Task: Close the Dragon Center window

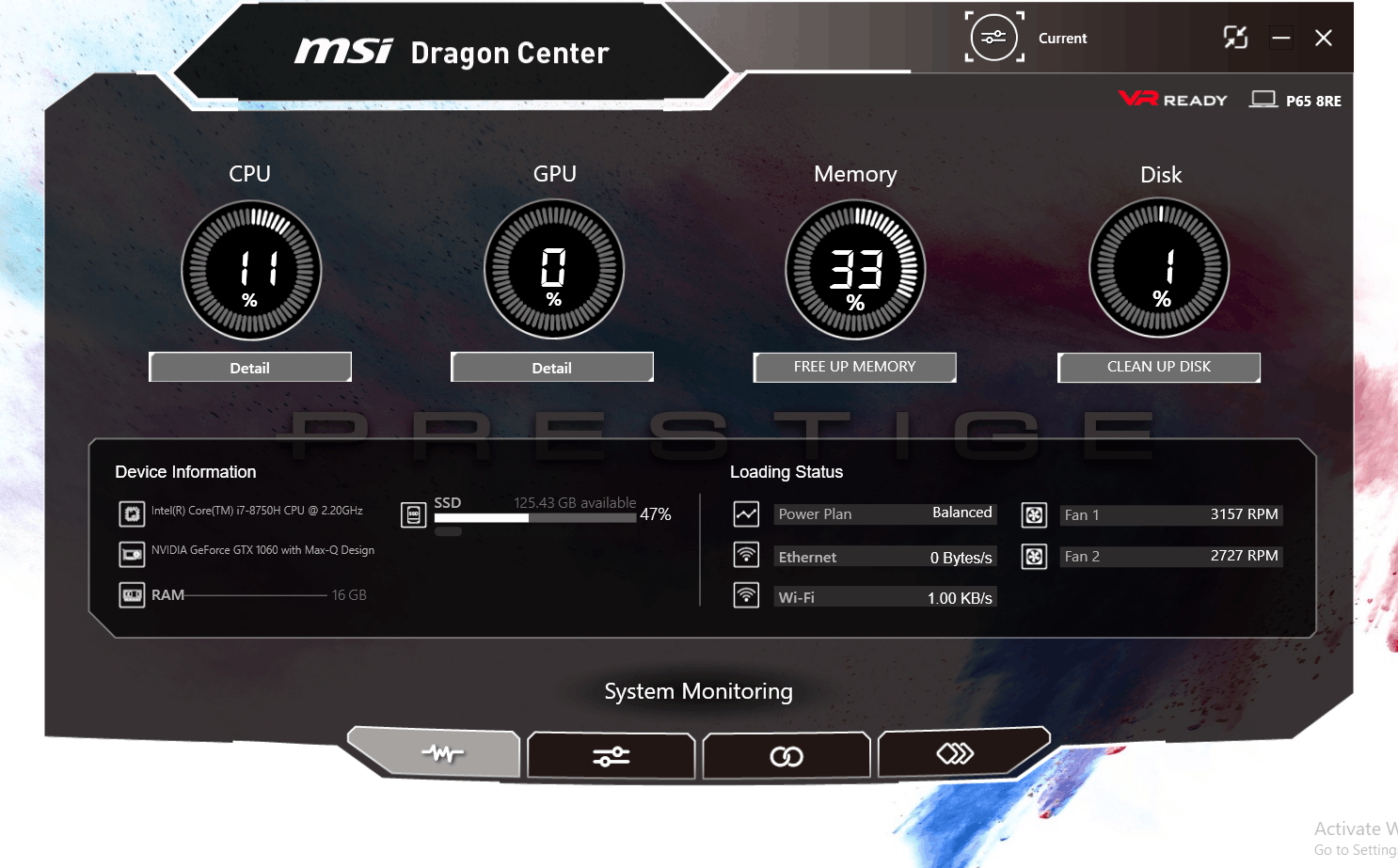Action: (x=1324, y=38)
